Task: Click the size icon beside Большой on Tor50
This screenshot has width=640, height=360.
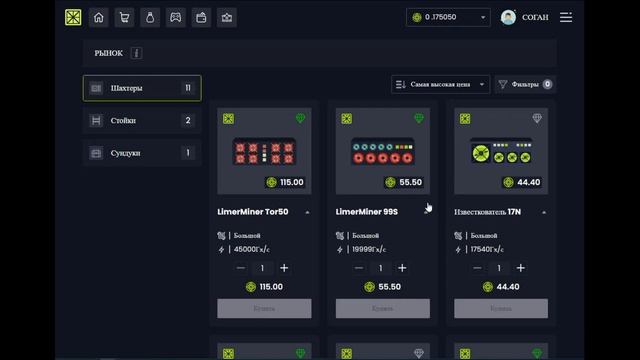Action: pos(221,236)
